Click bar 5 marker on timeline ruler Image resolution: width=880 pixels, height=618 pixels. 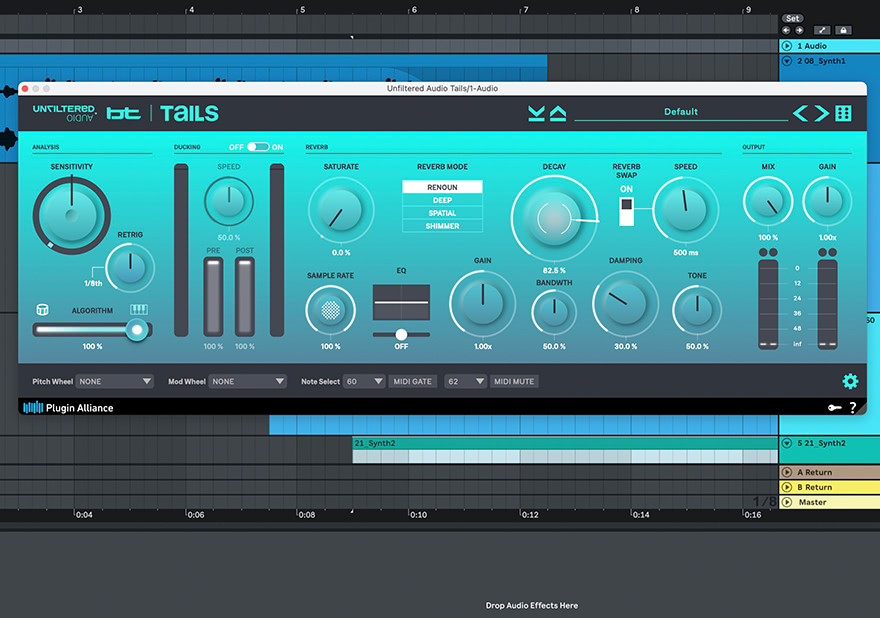301,10
